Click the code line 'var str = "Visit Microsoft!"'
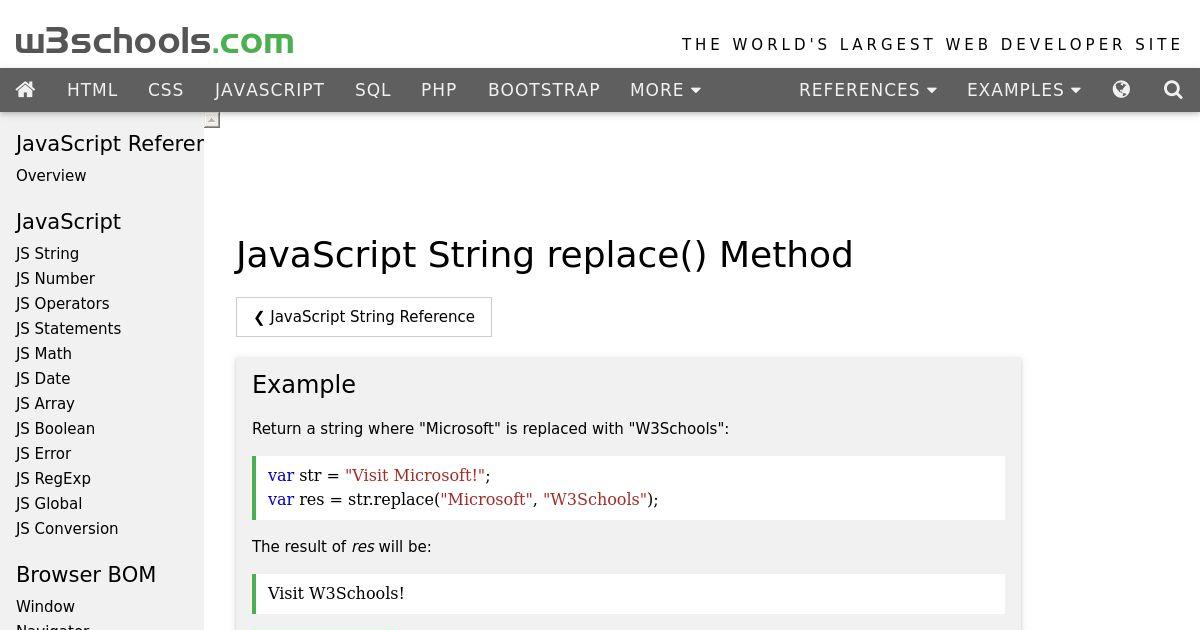Image resolution: width=1200 pixels, height=630 pixels. (x=379, y=476)
